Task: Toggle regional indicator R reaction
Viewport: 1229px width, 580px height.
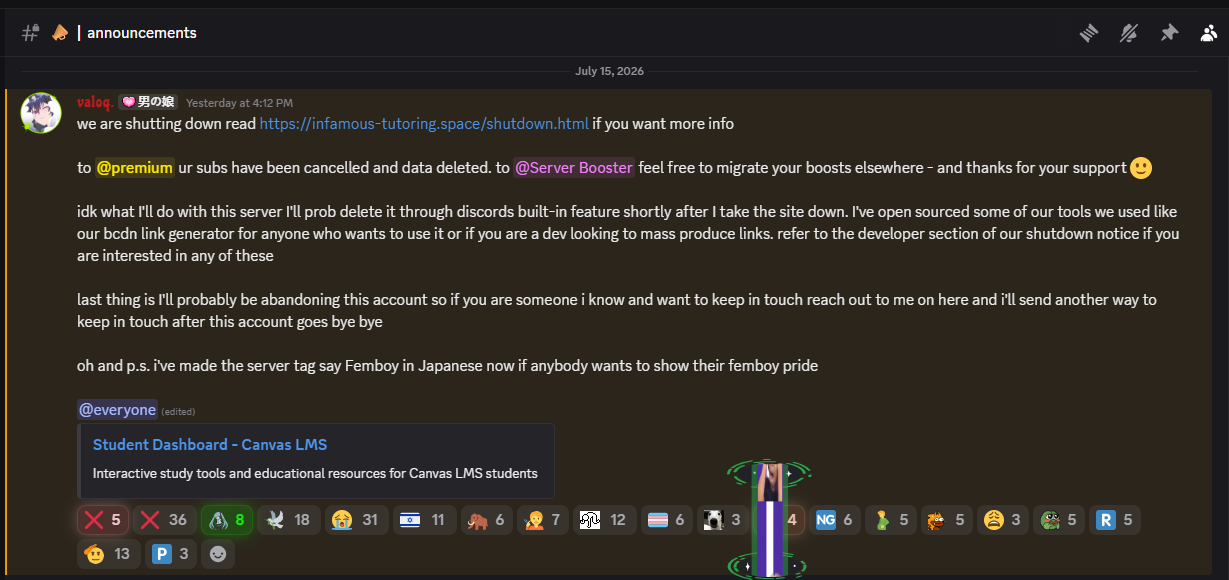Action: click(x=1115, y=520)
